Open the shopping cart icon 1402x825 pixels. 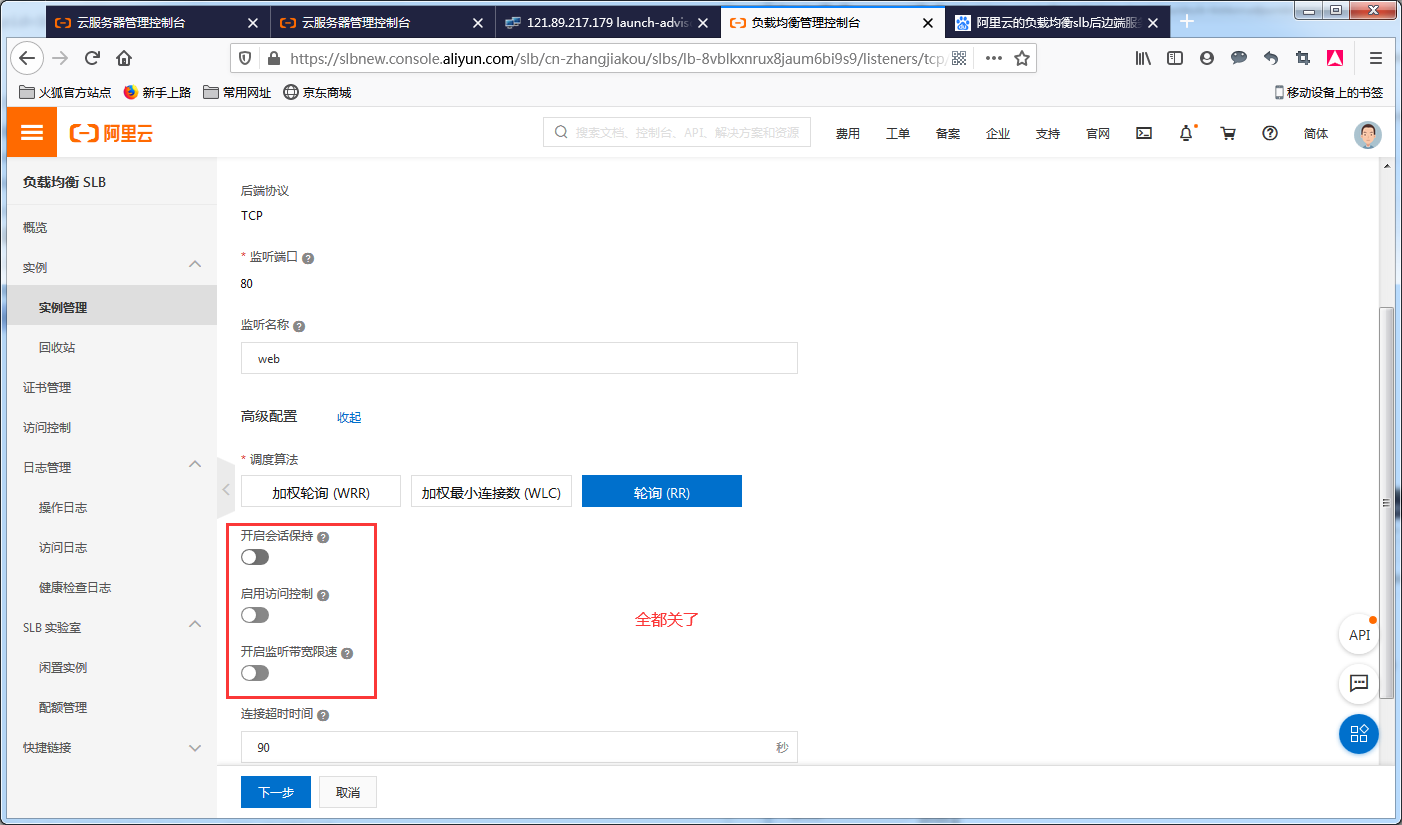pyautogui.click(x=1228, y=132)
